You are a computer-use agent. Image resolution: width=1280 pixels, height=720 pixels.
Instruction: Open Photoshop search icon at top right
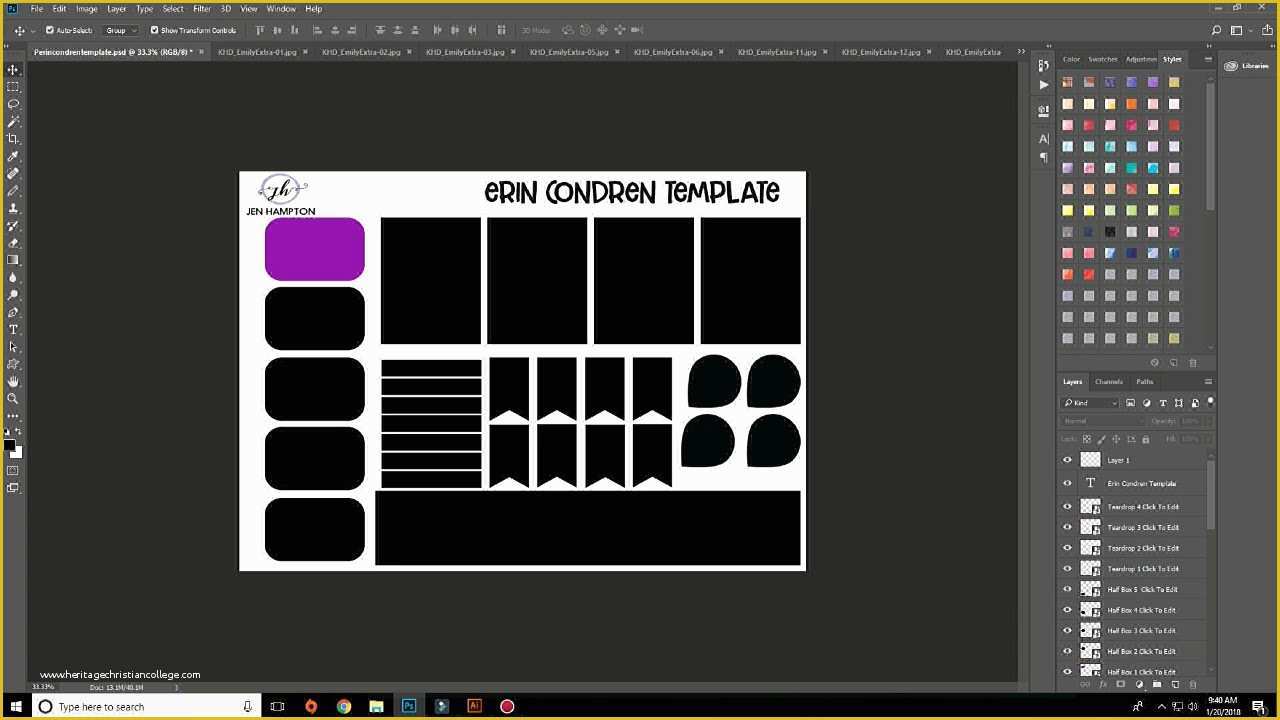(x=1216, y=31)
